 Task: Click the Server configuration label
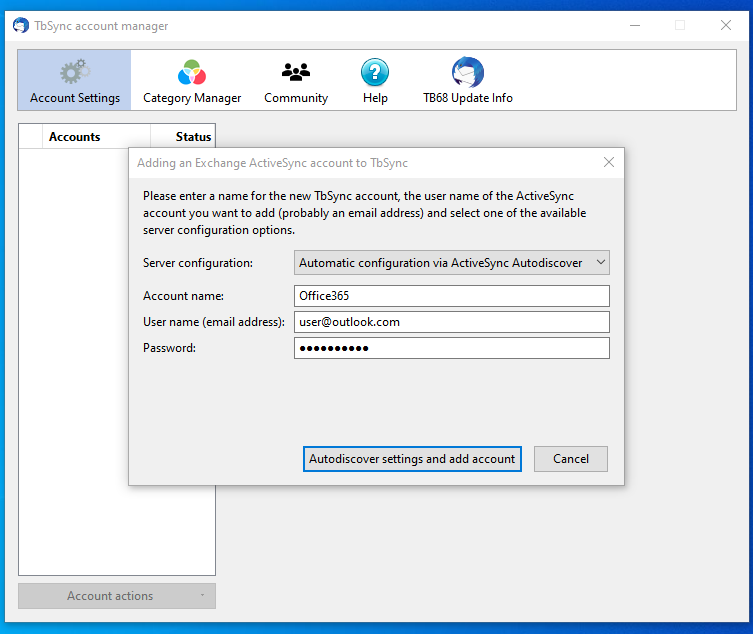198,263
